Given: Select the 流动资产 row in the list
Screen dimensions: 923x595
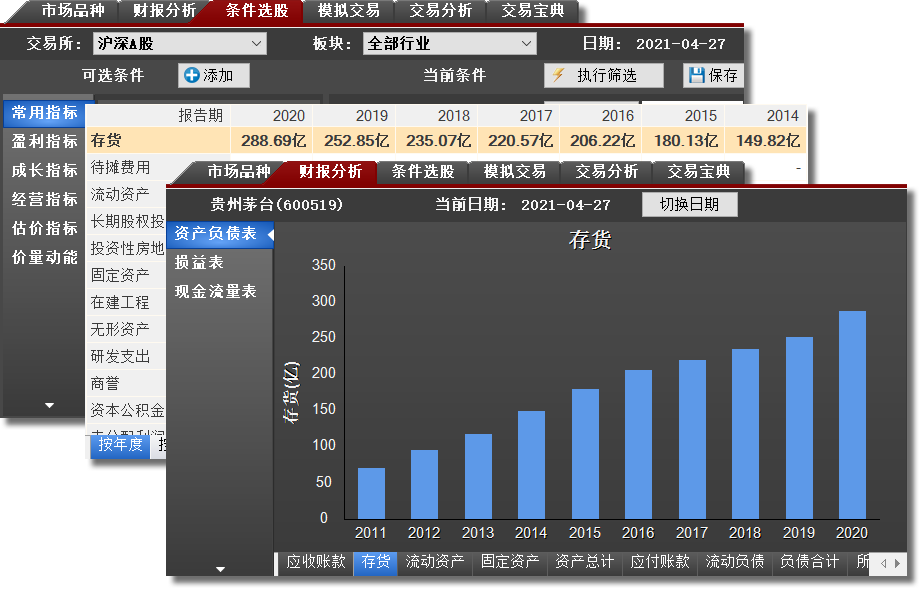Looking at the screenshot, I should pos(127,195).
